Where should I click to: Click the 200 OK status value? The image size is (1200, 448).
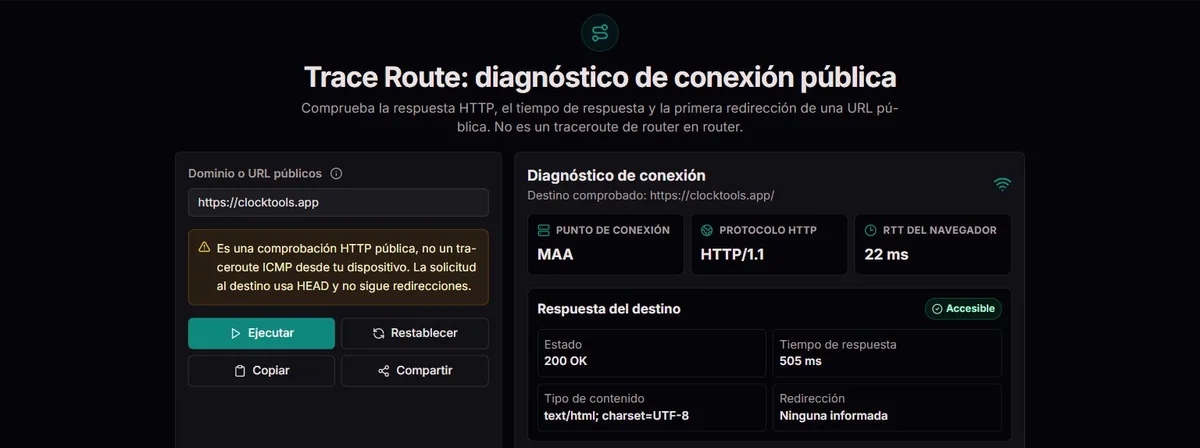tap(567, 360)
